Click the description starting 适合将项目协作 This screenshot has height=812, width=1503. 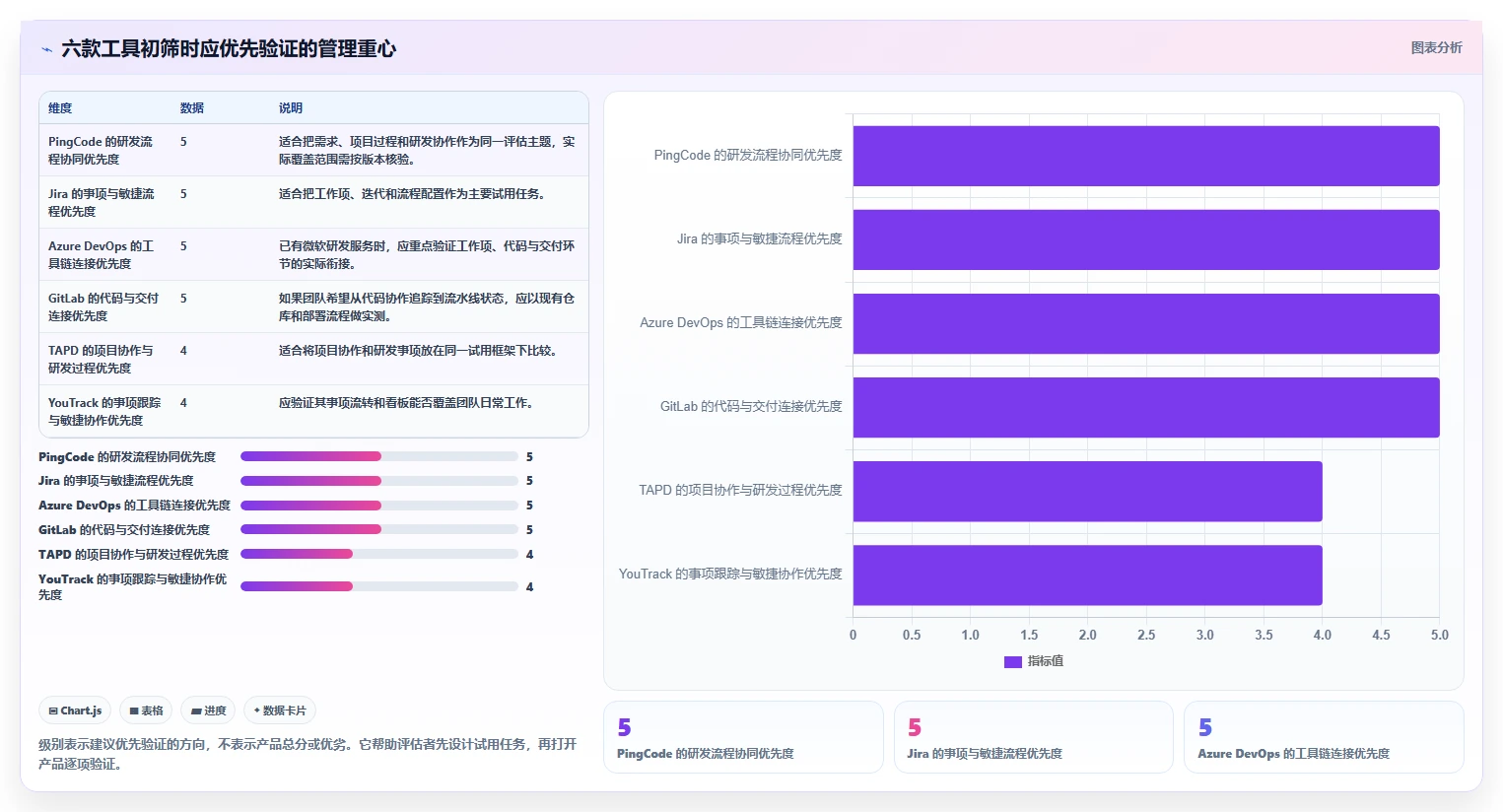tap(418, 351)
